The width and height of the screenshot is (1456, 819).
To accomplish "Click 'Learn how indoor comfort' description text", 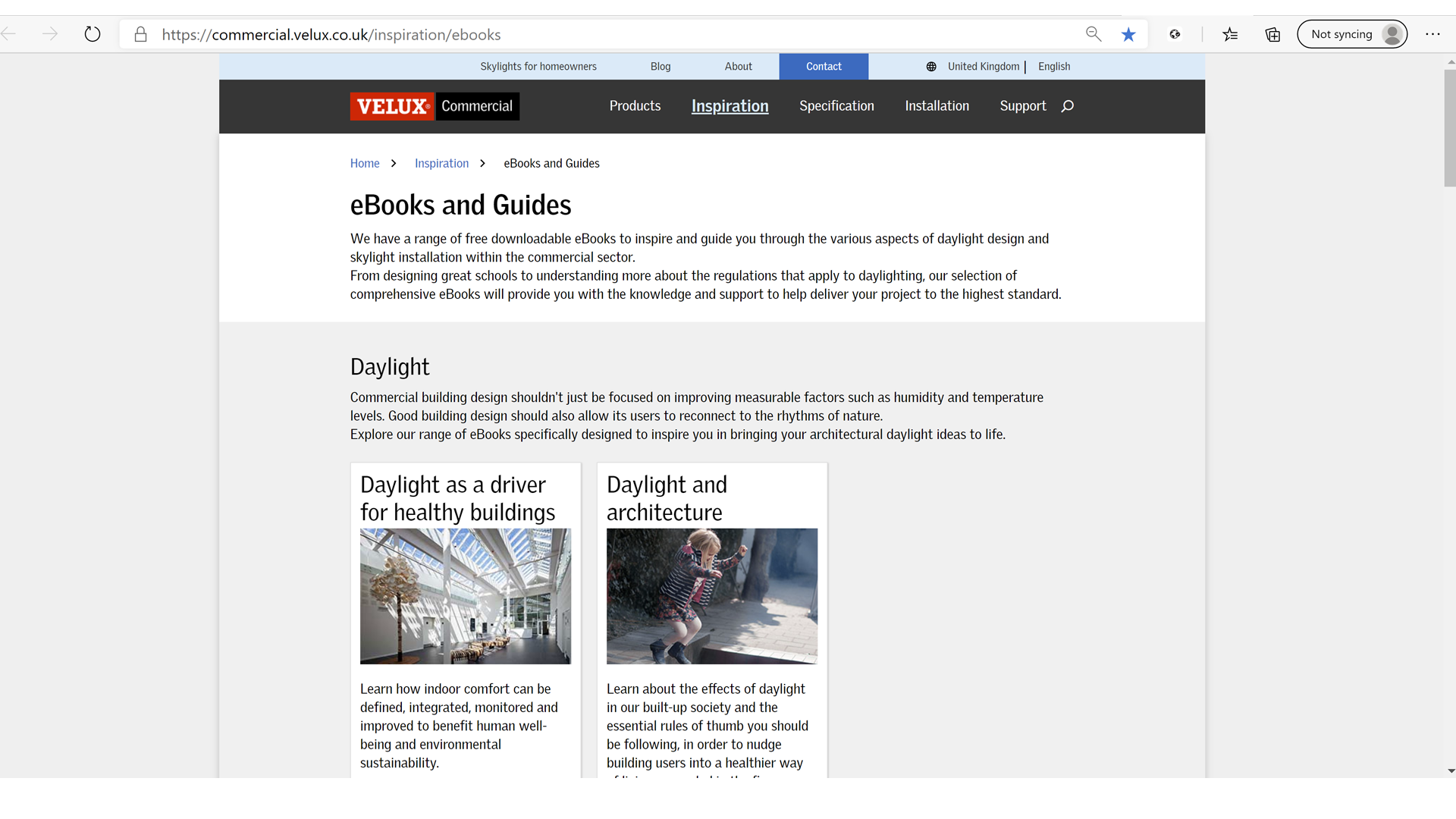I will [x=459, y=726].
